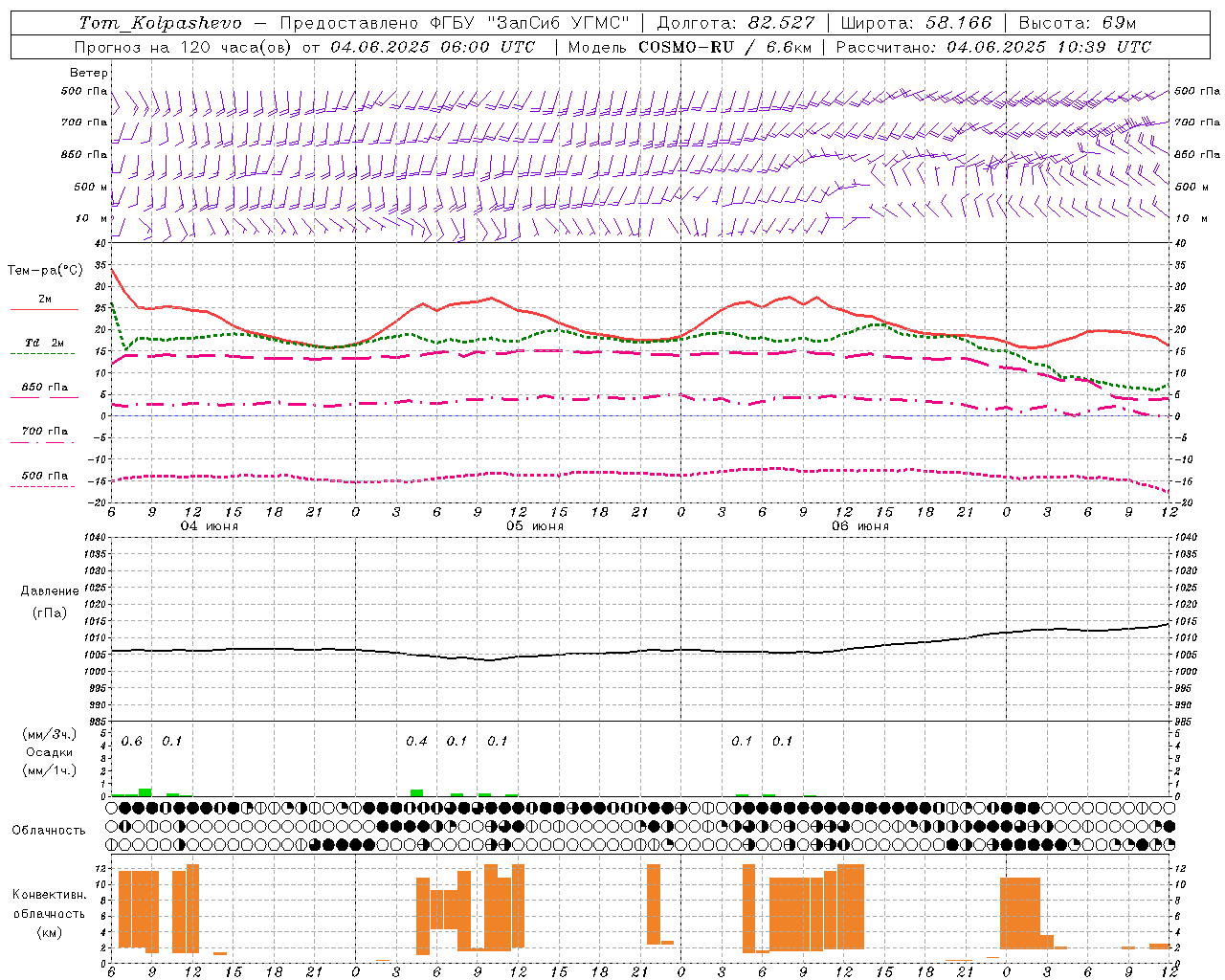Click the 06 июня date label

tap(859, 526)
